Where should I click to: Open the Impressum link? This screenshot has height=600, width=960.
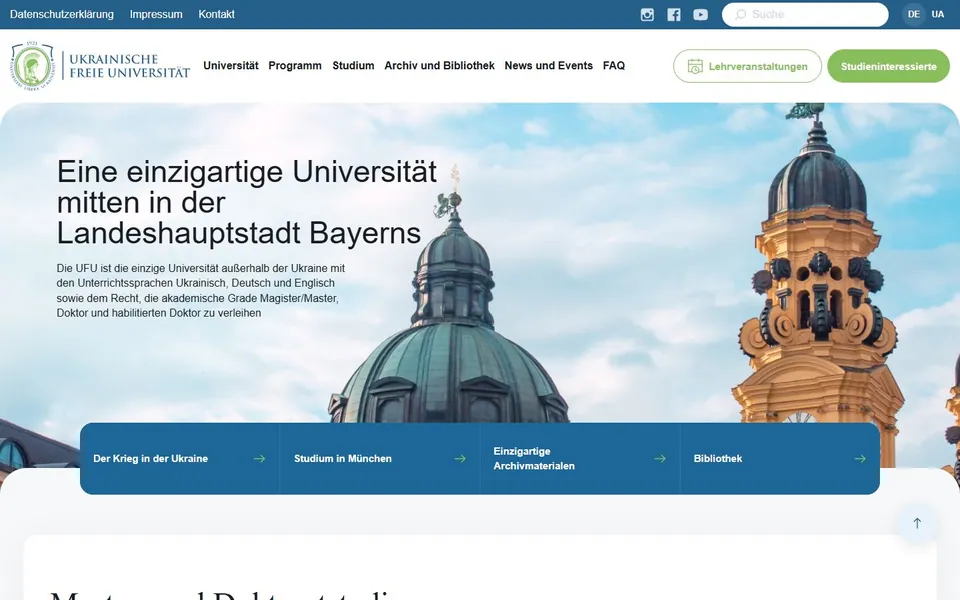click(x=156, y=14)
